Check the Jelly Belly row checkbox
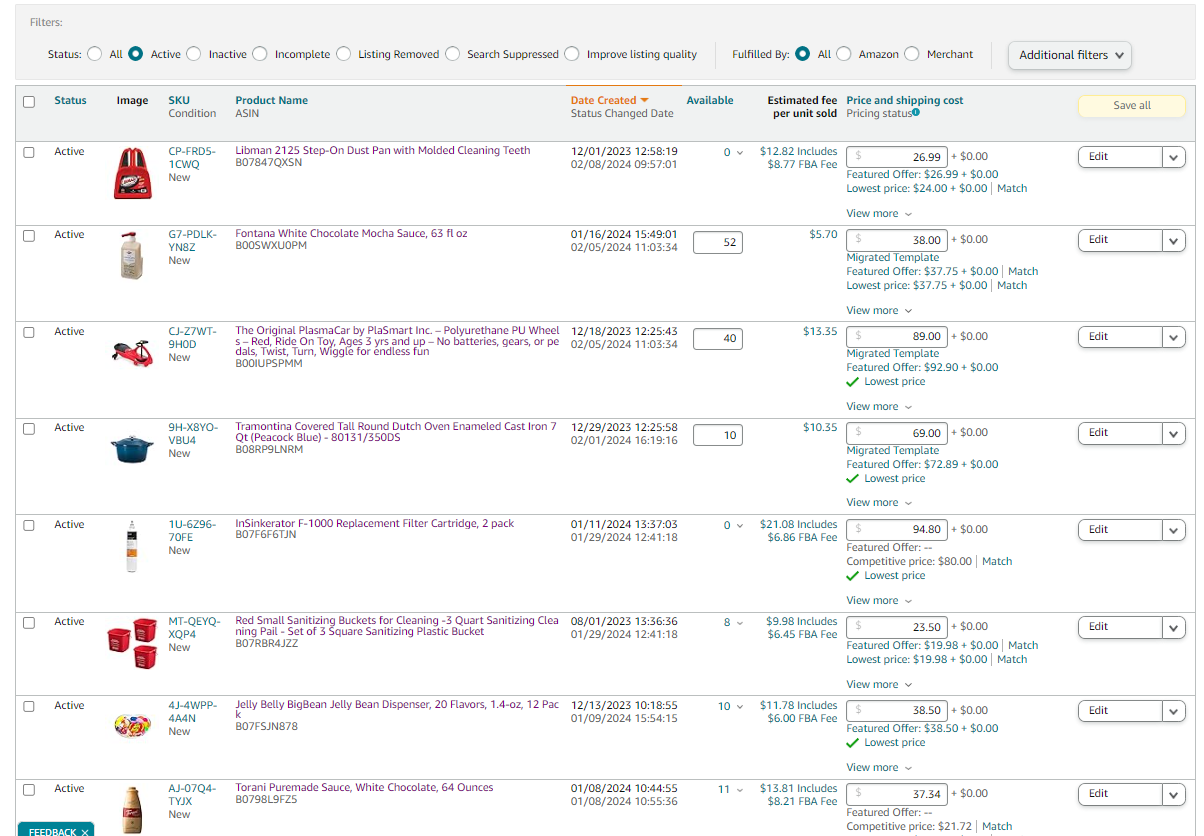The image size is (1204, 836). click(x=29, y=706)
